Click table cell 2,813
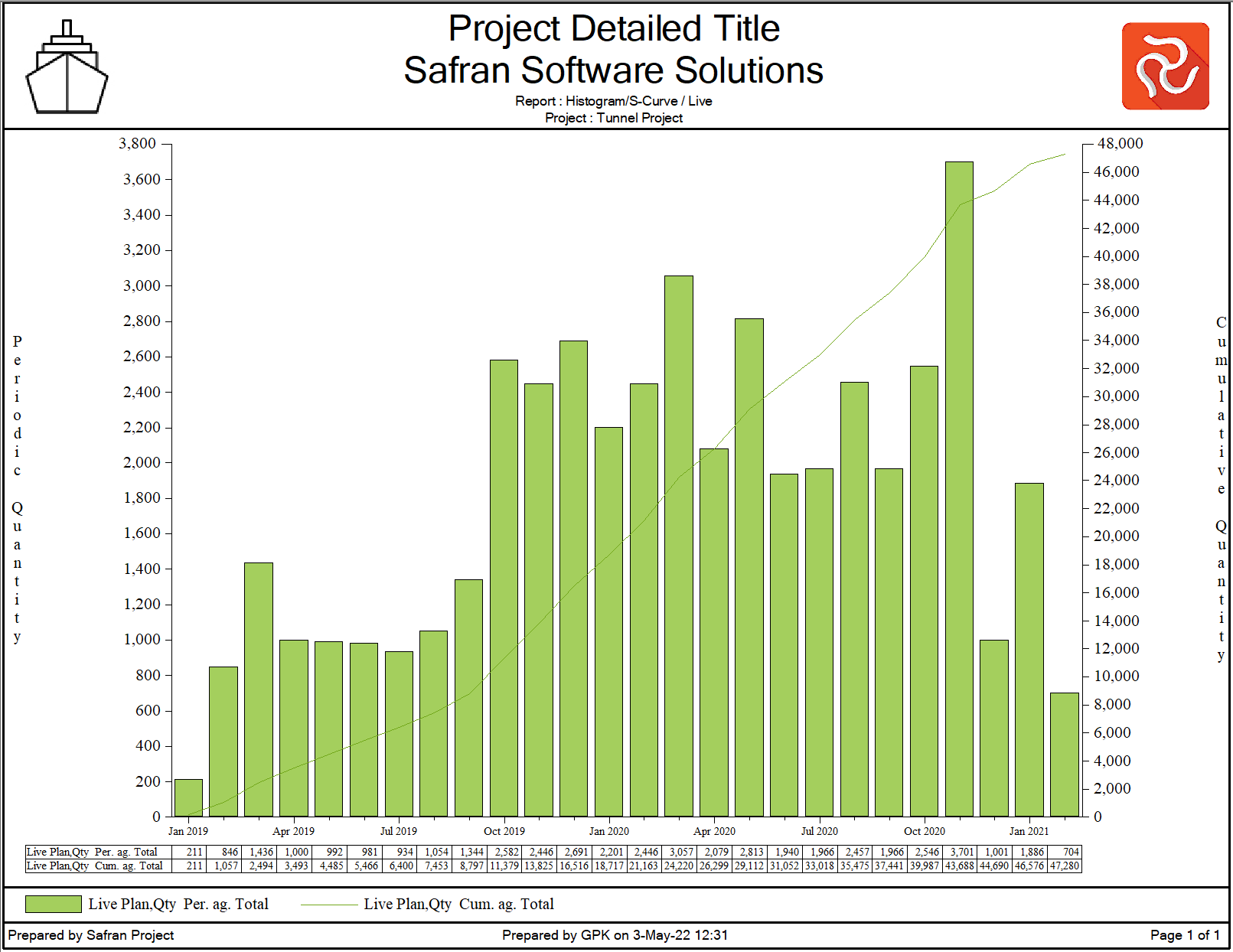 tap(749, 852)
